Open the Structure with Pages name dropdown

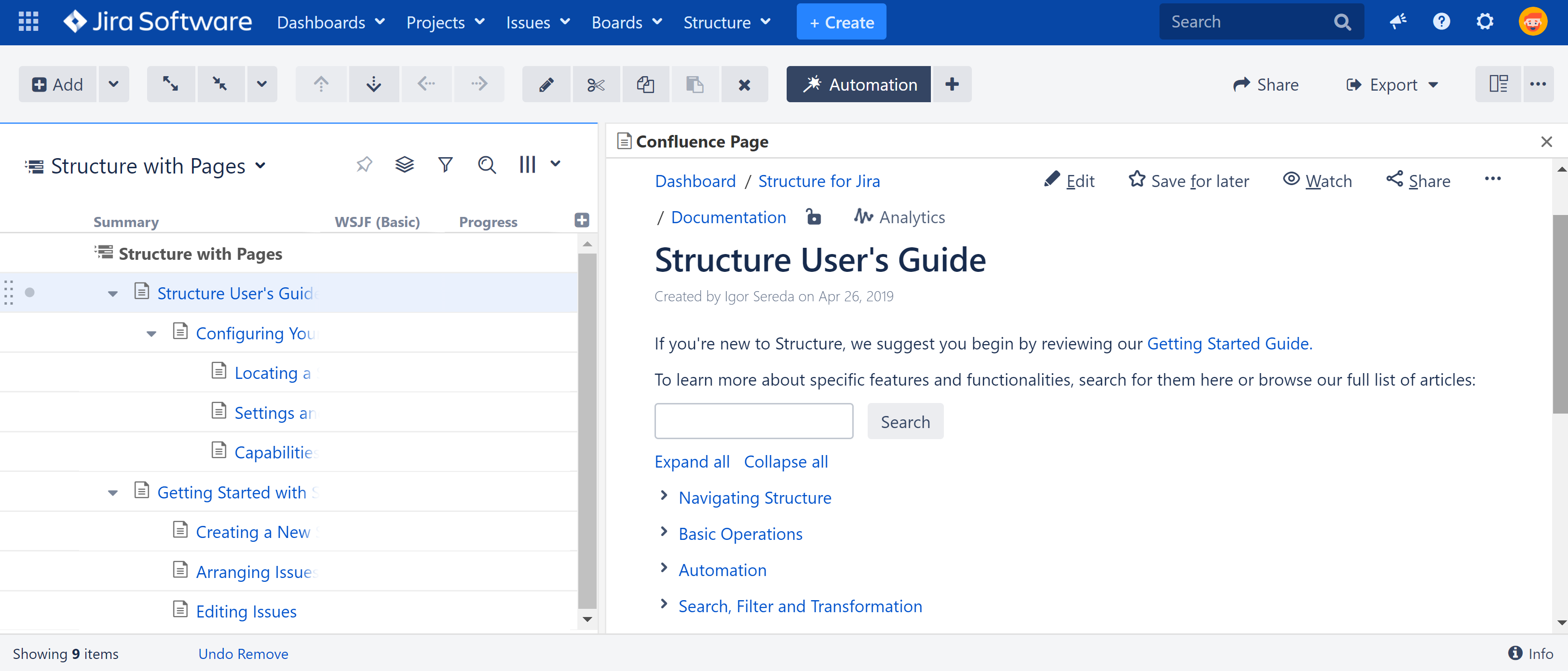[x=261, y=165]
